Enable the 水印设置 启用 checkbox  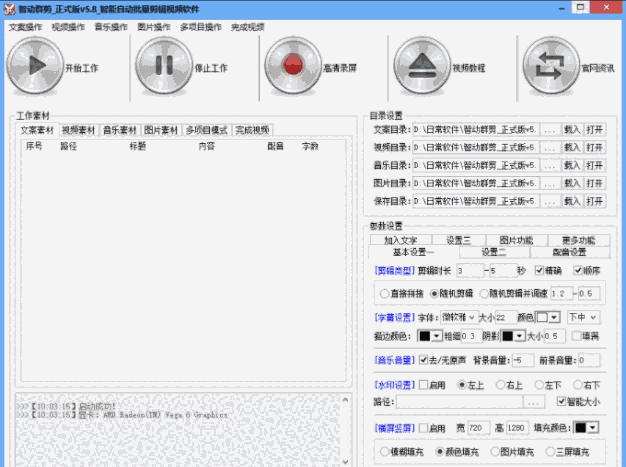(x=425, y=385)
